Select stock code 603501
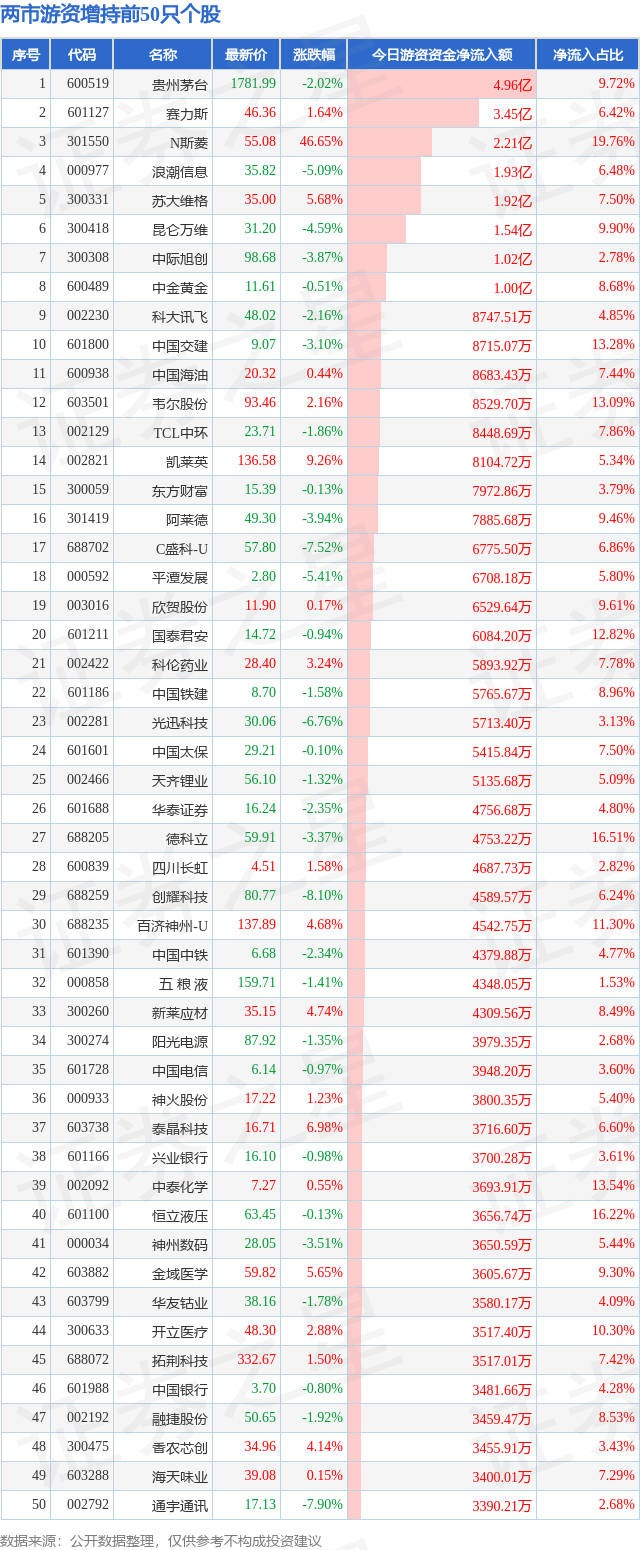Screen dimensions: 640x1550 point(88,403)
